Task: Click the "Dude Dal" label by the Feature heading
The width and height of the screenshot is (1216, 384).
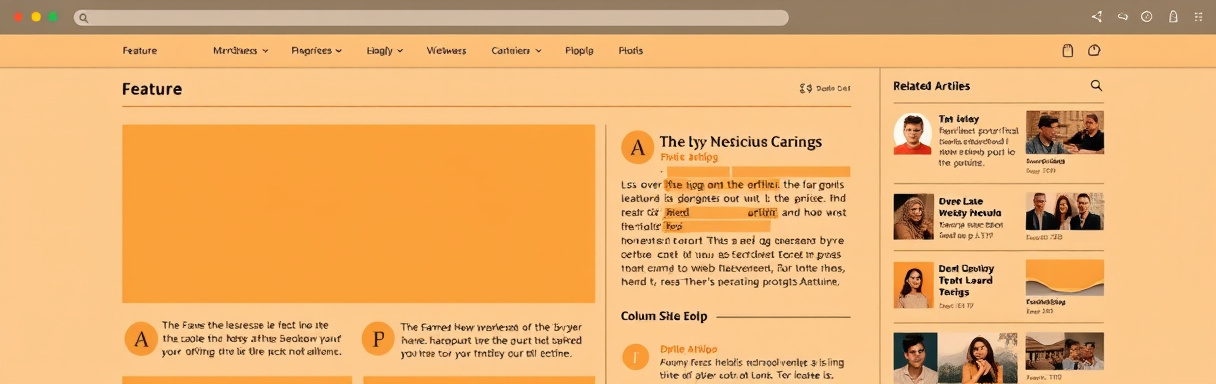Action: 825,88
